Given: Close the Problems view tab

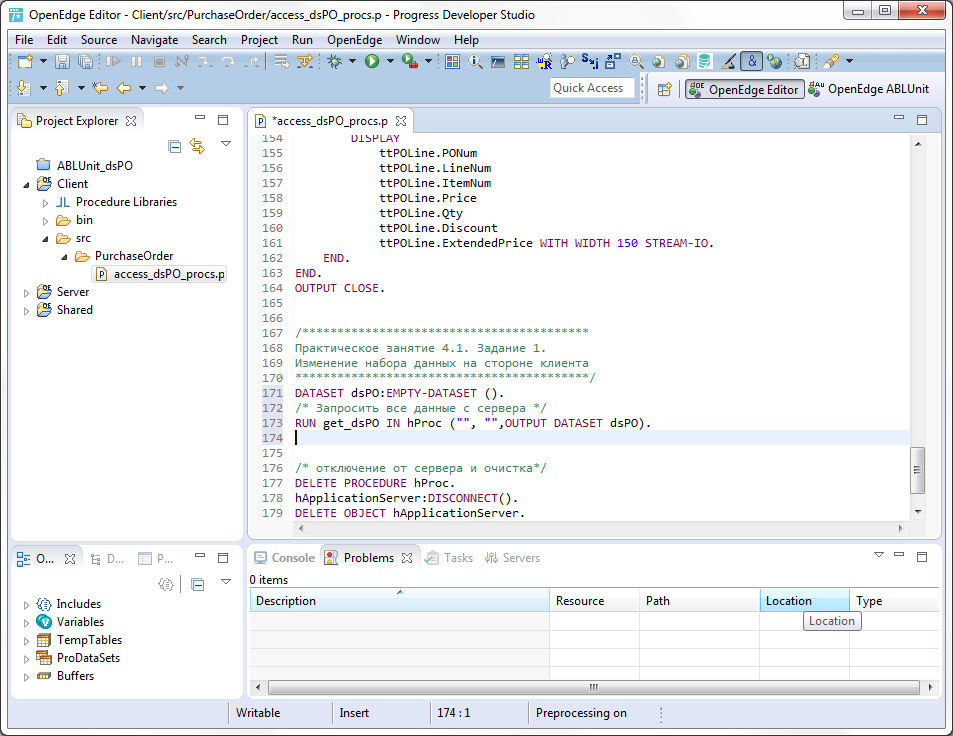Looking at the screenshot, I should tap(407, 558).
